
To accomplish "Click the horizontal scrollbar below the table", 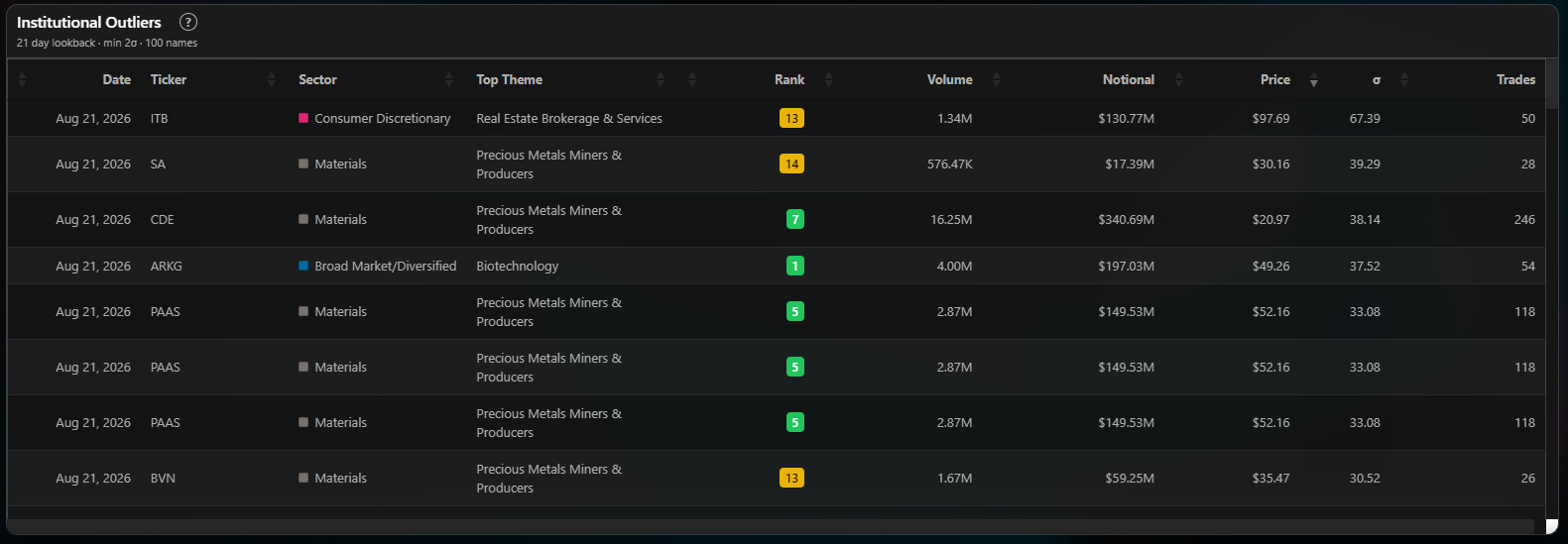I will point(771,526).
